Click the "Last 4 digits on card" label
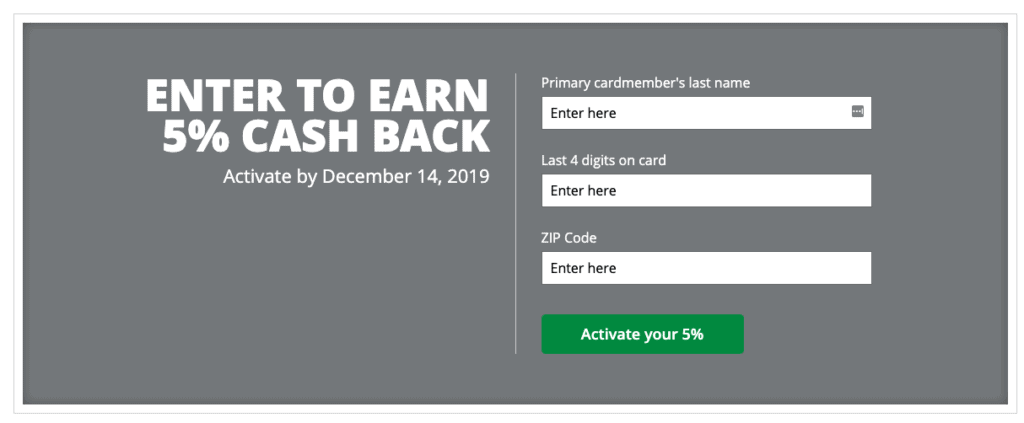Screen dimensions: 1024x423 603,160
